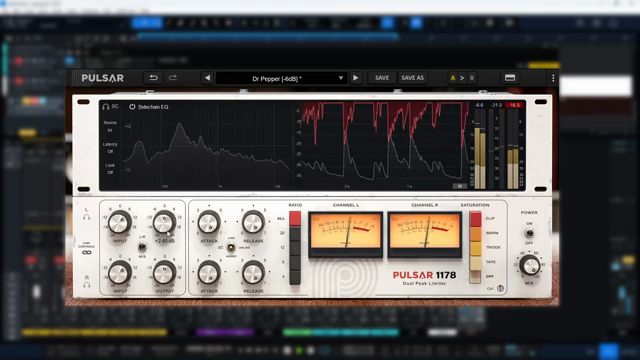Flip the L/R M/S mode switch
The width and height of the screenshot is (640, 360).
tap(142, 247)
